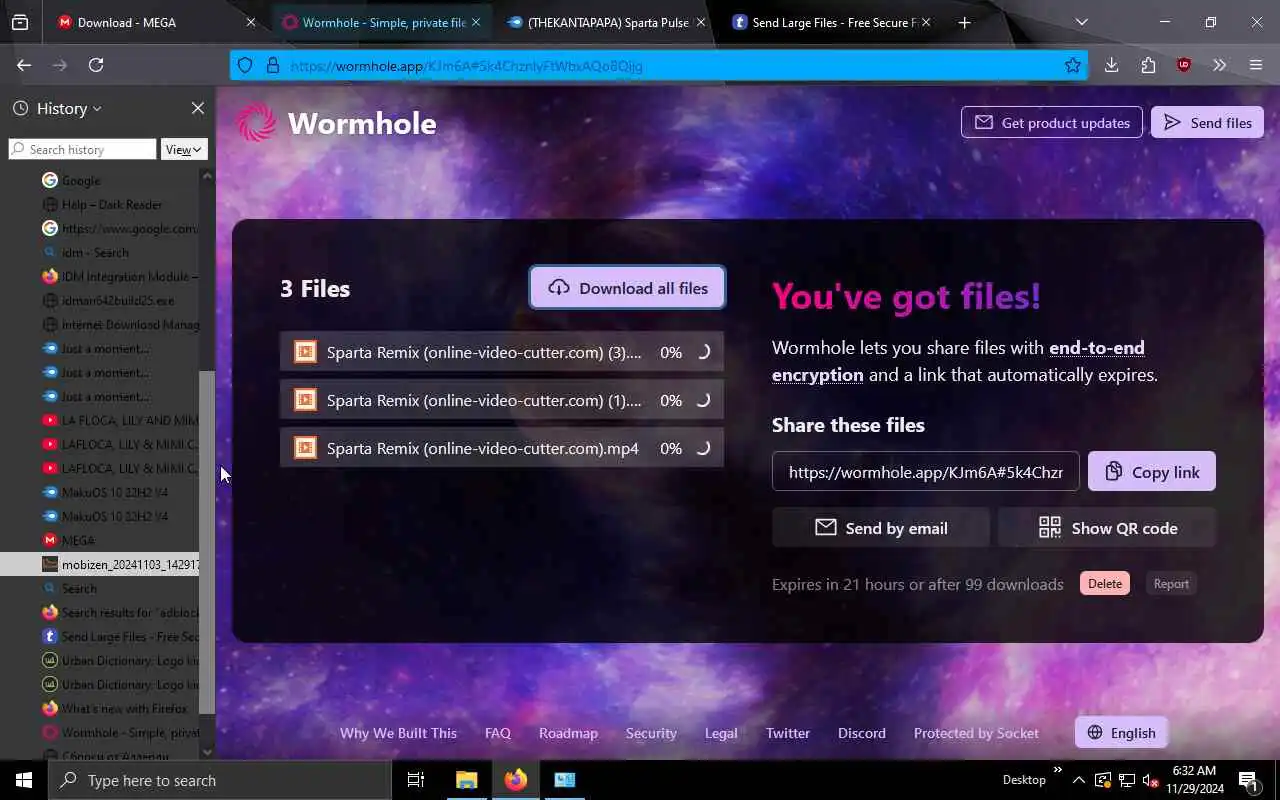The height and width of the screenshot is (800, 1280).
Task: Click the site security padlock icon
Action: click(272, 65)
